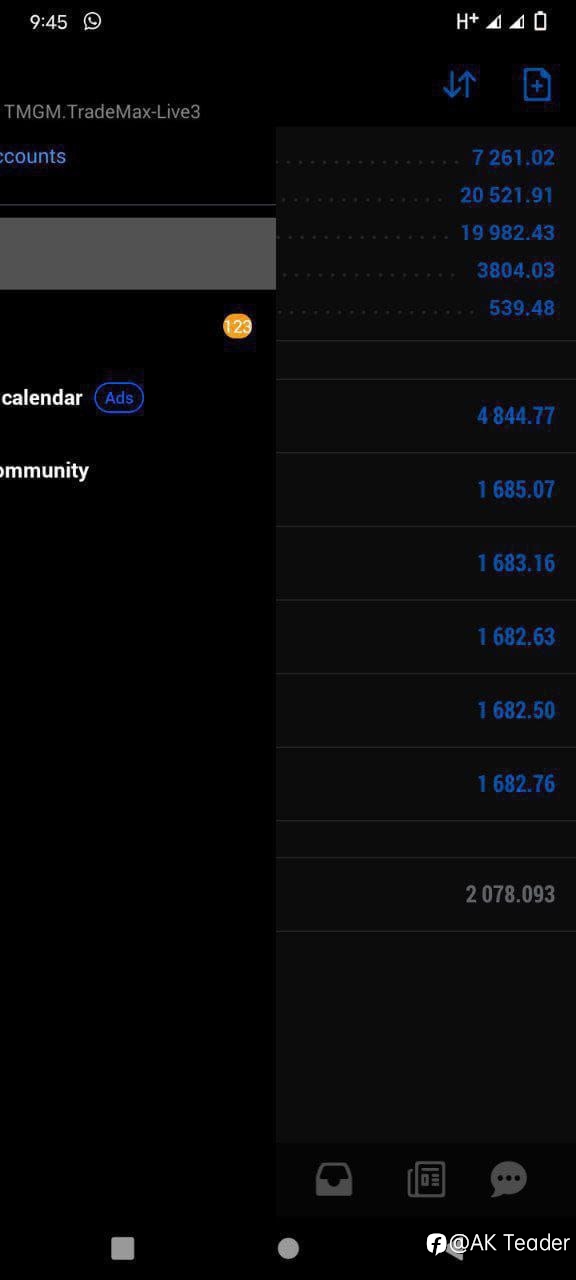This screenshot has height=1280, width=576.
Task: Tap the TMGM.TradeMax-Live3 server label
Action: (102, 112)
